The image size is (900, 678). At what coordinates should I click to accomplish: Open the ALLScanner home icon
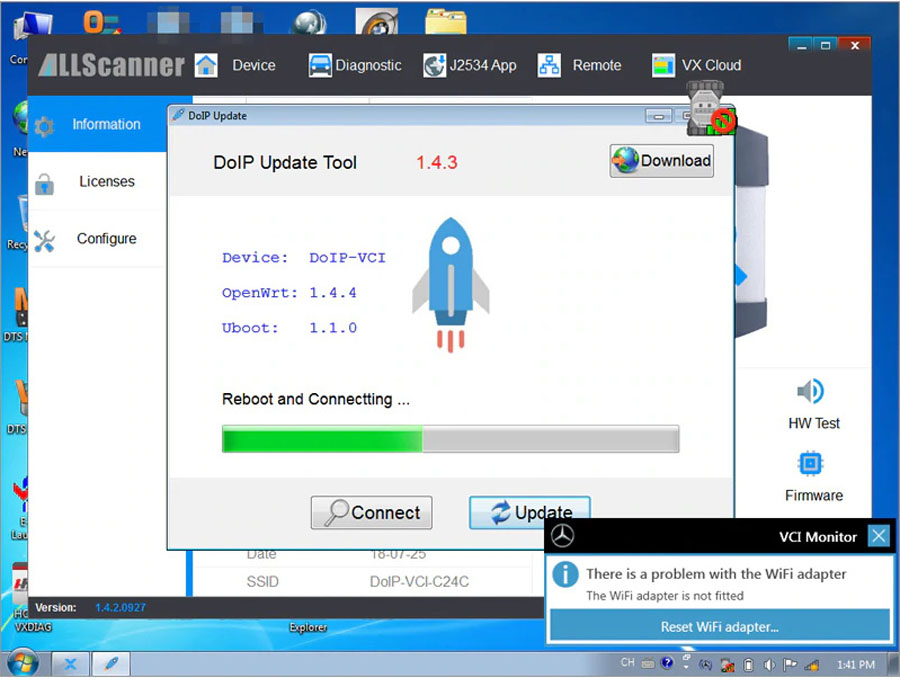point(206,65)
